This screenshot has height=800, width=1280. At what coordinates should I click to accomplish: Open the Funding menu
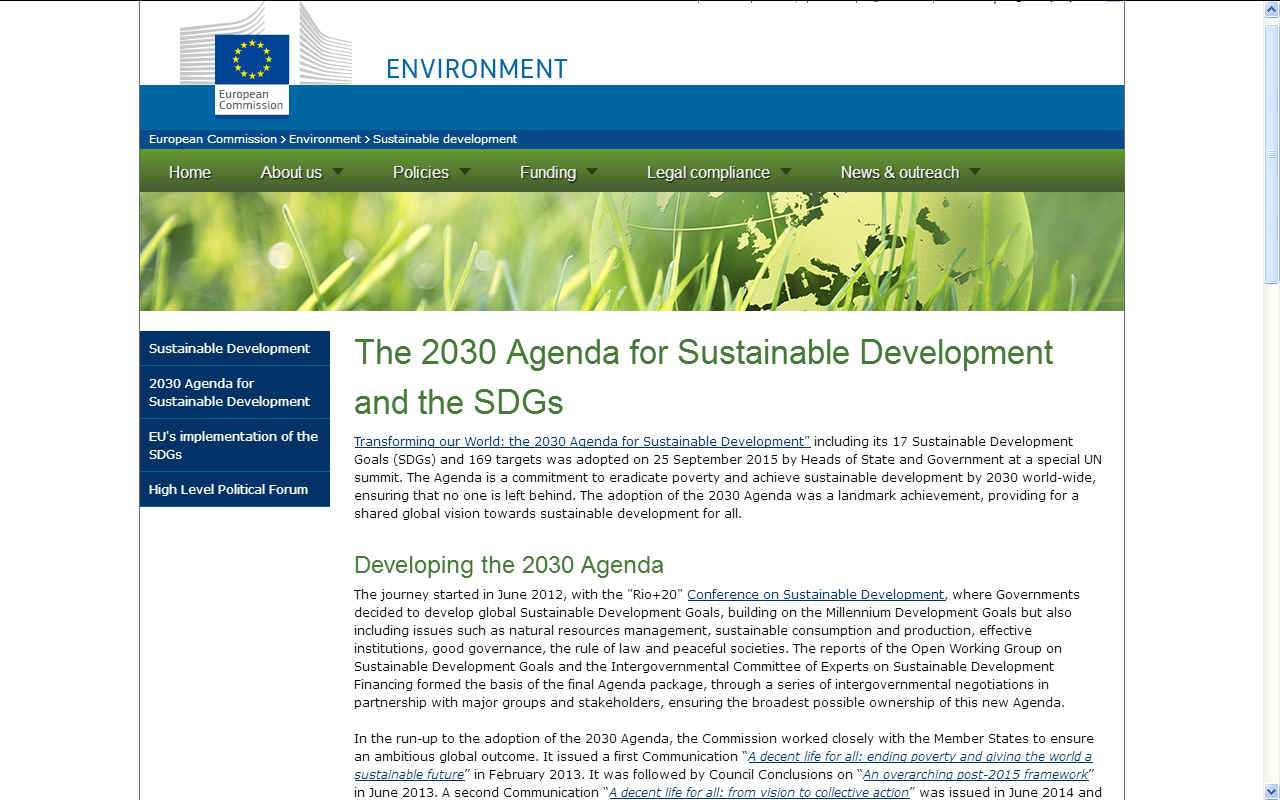tap(548, 172)
